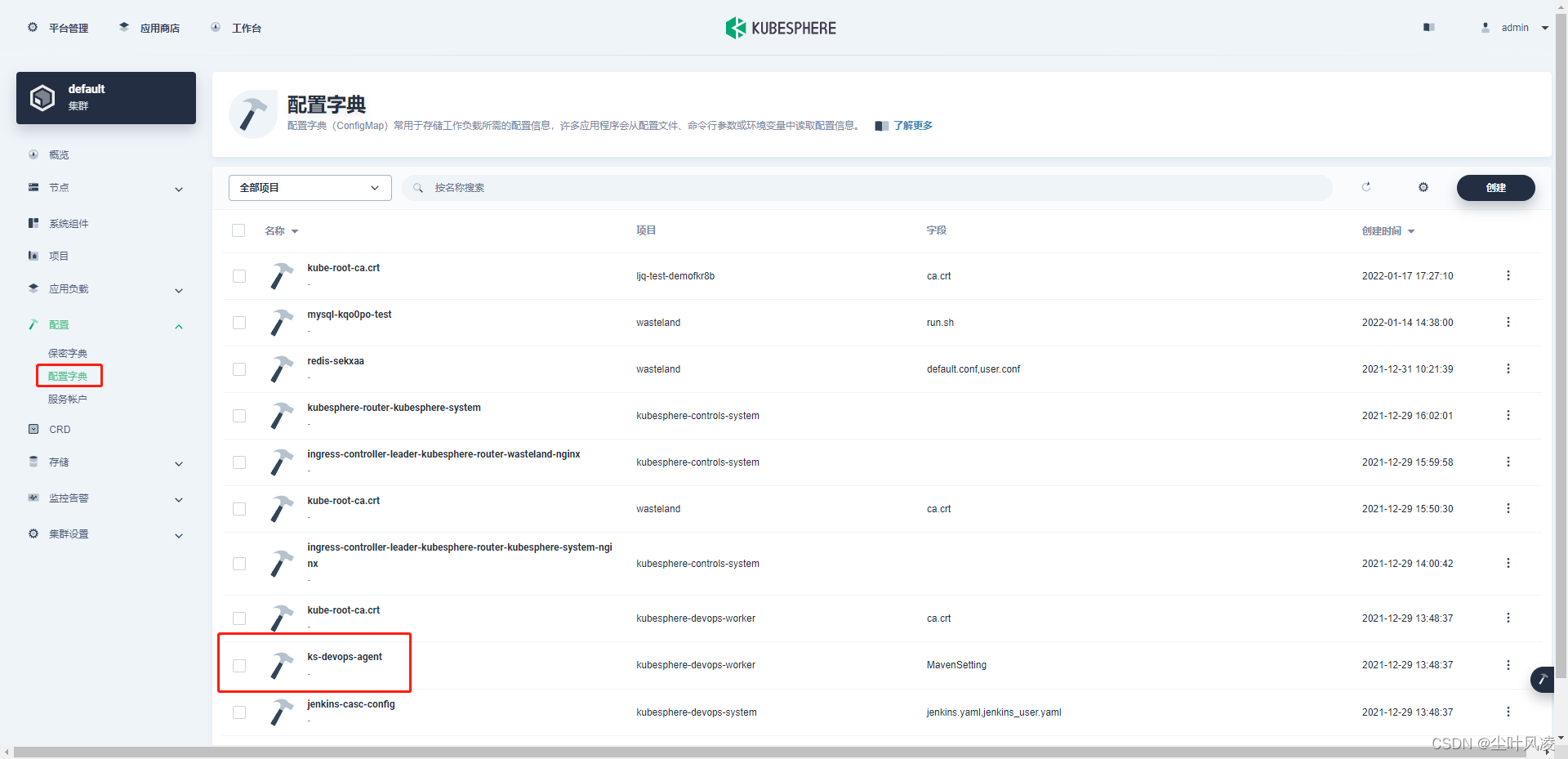Open 配置字典 configmaps page
The width and height of the screenshot is (1568, 759).
(68, 376)
